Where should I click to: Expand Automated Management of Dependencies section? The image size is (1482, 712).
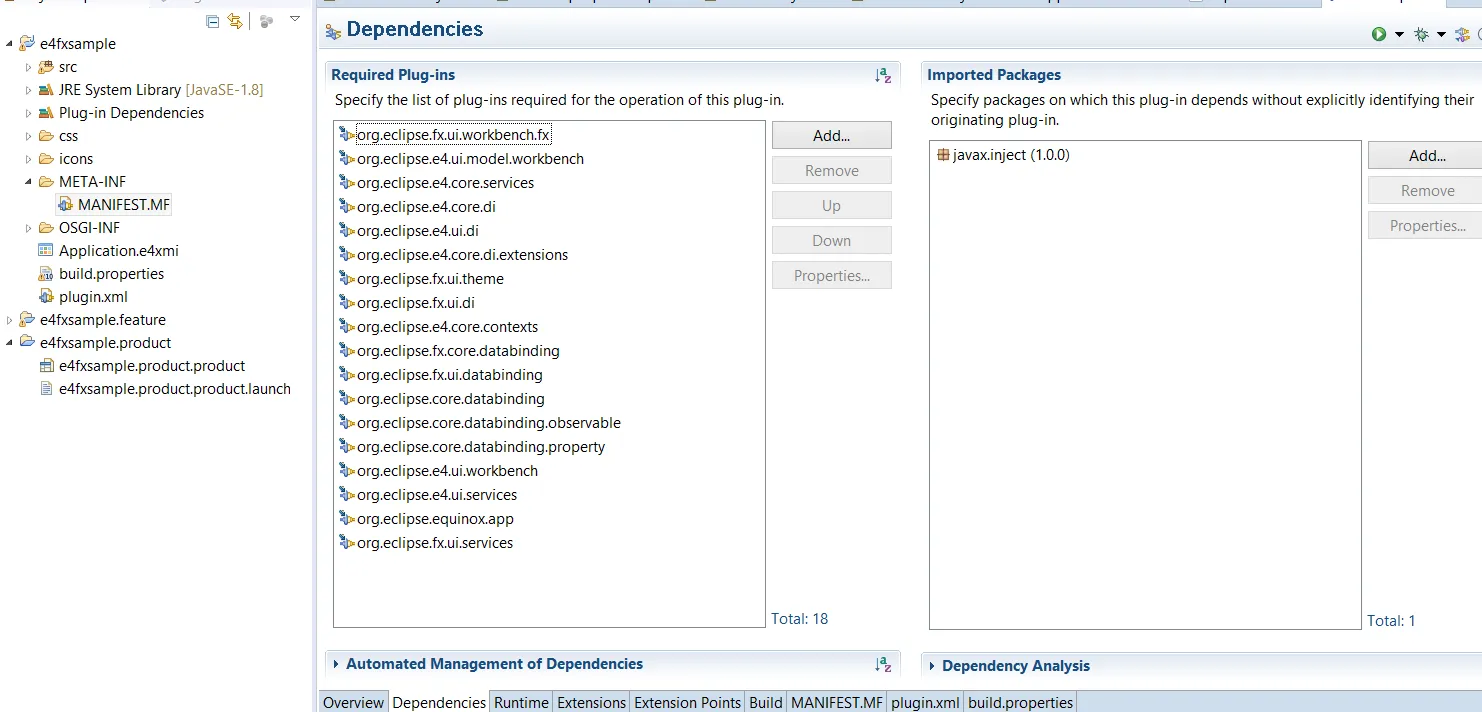pyautogui.click(x=336, y=664)
